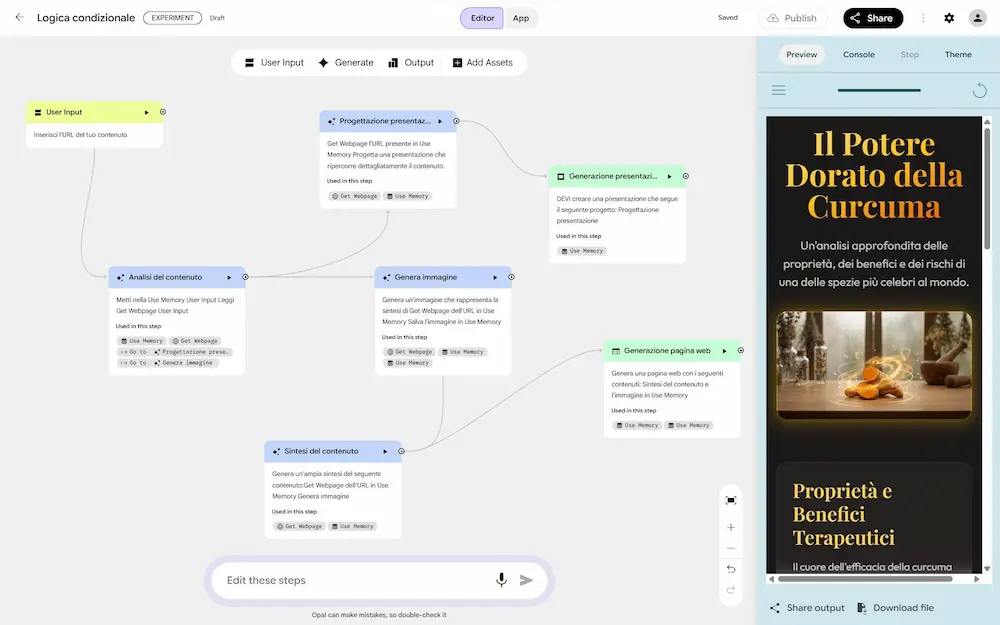This screenshot has width=1000, height=625.
Task: Click the preview horizontal scrollbar
Action: 865,579
